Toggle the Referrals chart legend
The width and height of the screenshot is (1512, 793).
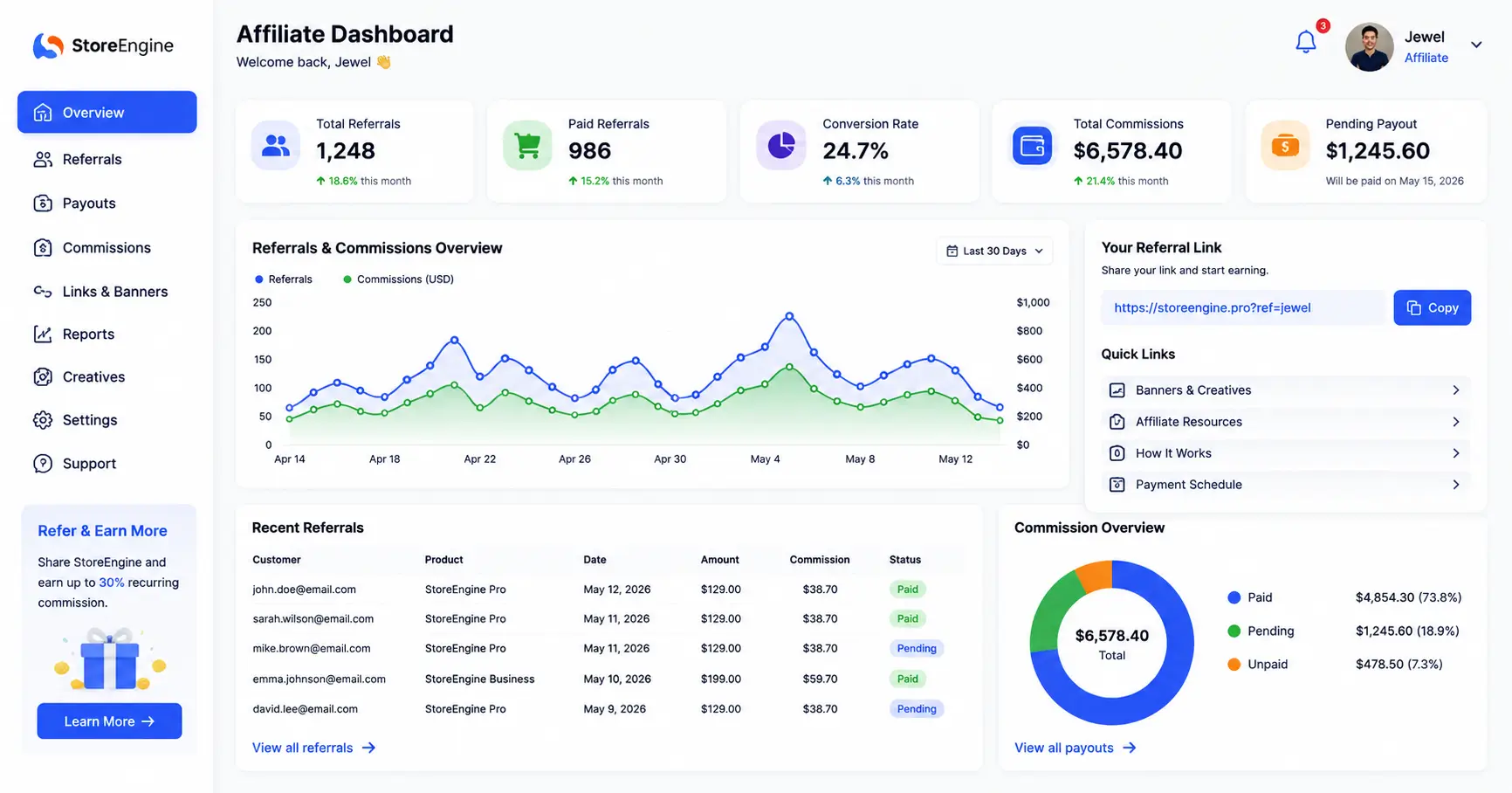(x=283, y=279)
